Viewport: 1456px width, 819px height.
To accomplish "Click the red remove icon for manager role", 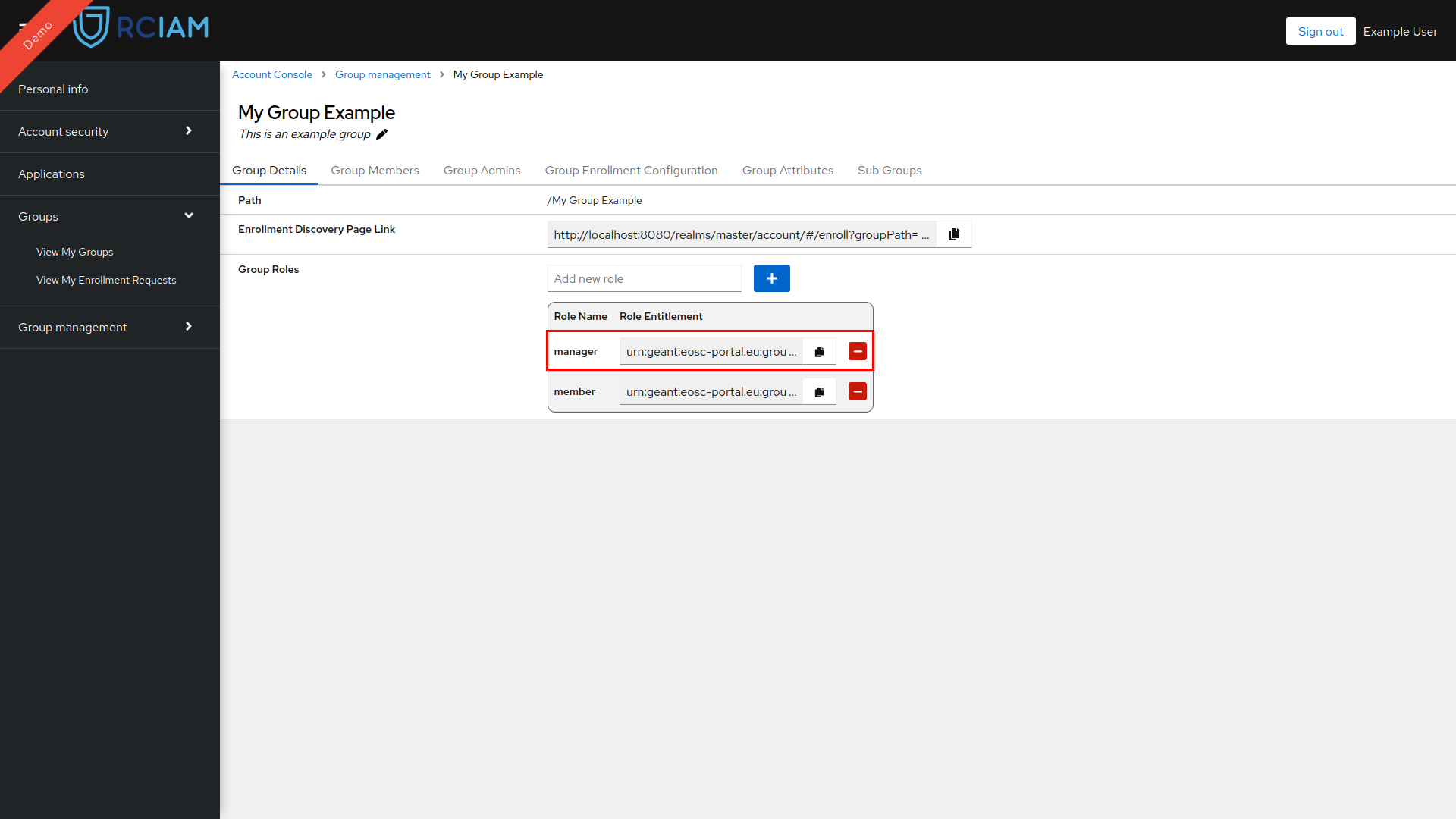I will [857, 351].
